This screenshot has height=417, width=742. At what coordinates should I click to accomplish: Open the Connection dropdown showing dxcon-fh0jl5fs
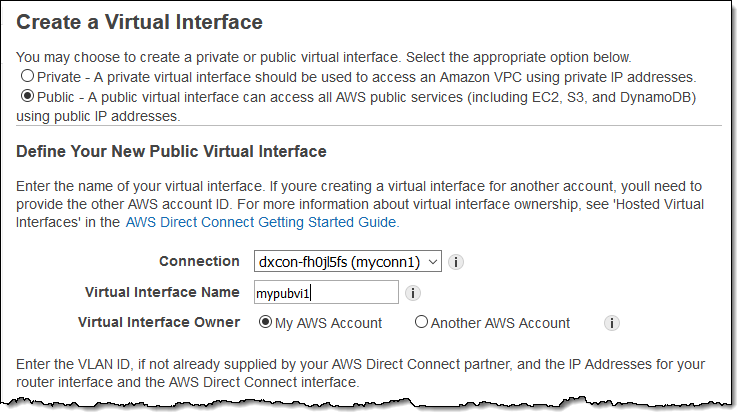point(340,262)
